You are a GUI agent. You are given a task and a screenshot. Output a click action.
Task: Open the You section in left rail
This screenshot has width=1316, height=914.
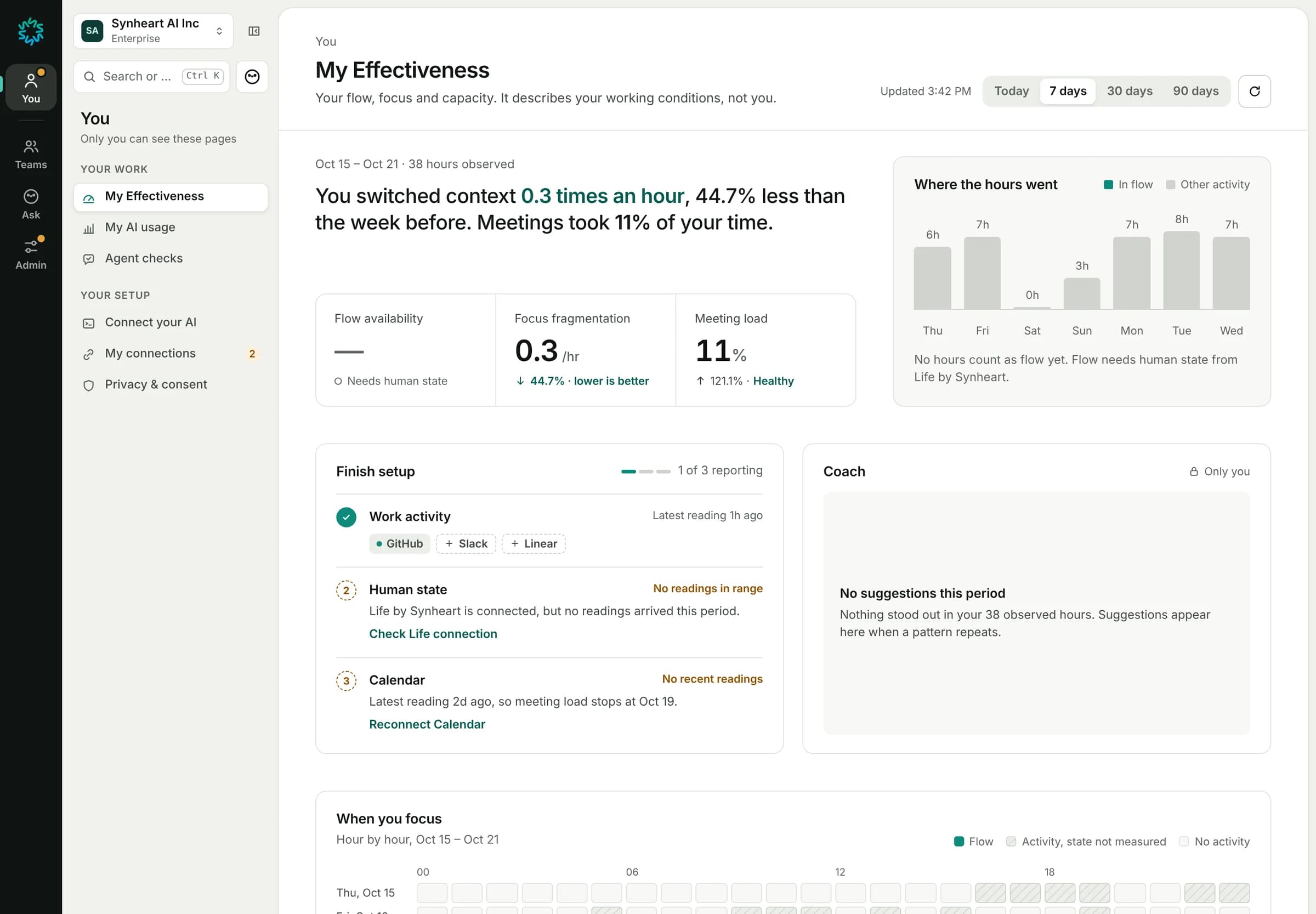[x=31, y=87]
